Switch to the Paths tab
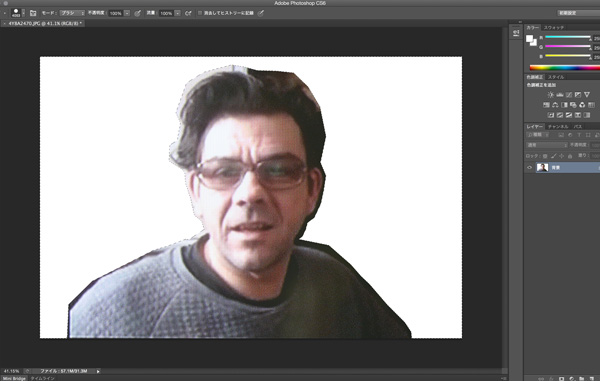 [x=578, y=127]
